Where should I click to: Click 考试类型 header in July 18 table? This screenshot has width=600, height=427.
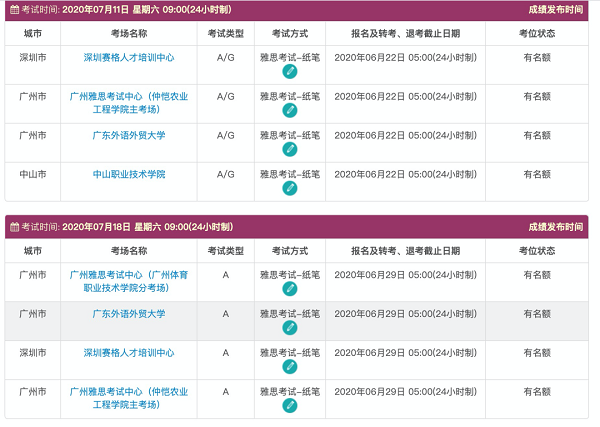(x=226, y=251)
